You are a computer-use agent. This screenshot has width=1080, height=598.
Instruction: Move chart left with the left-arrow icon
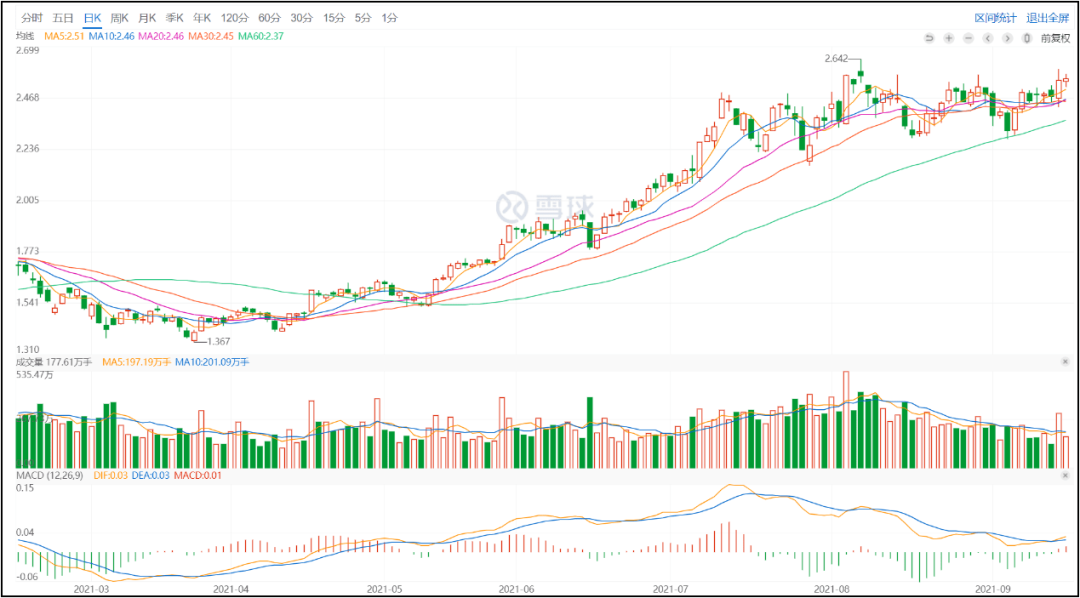tap(988, 38)
